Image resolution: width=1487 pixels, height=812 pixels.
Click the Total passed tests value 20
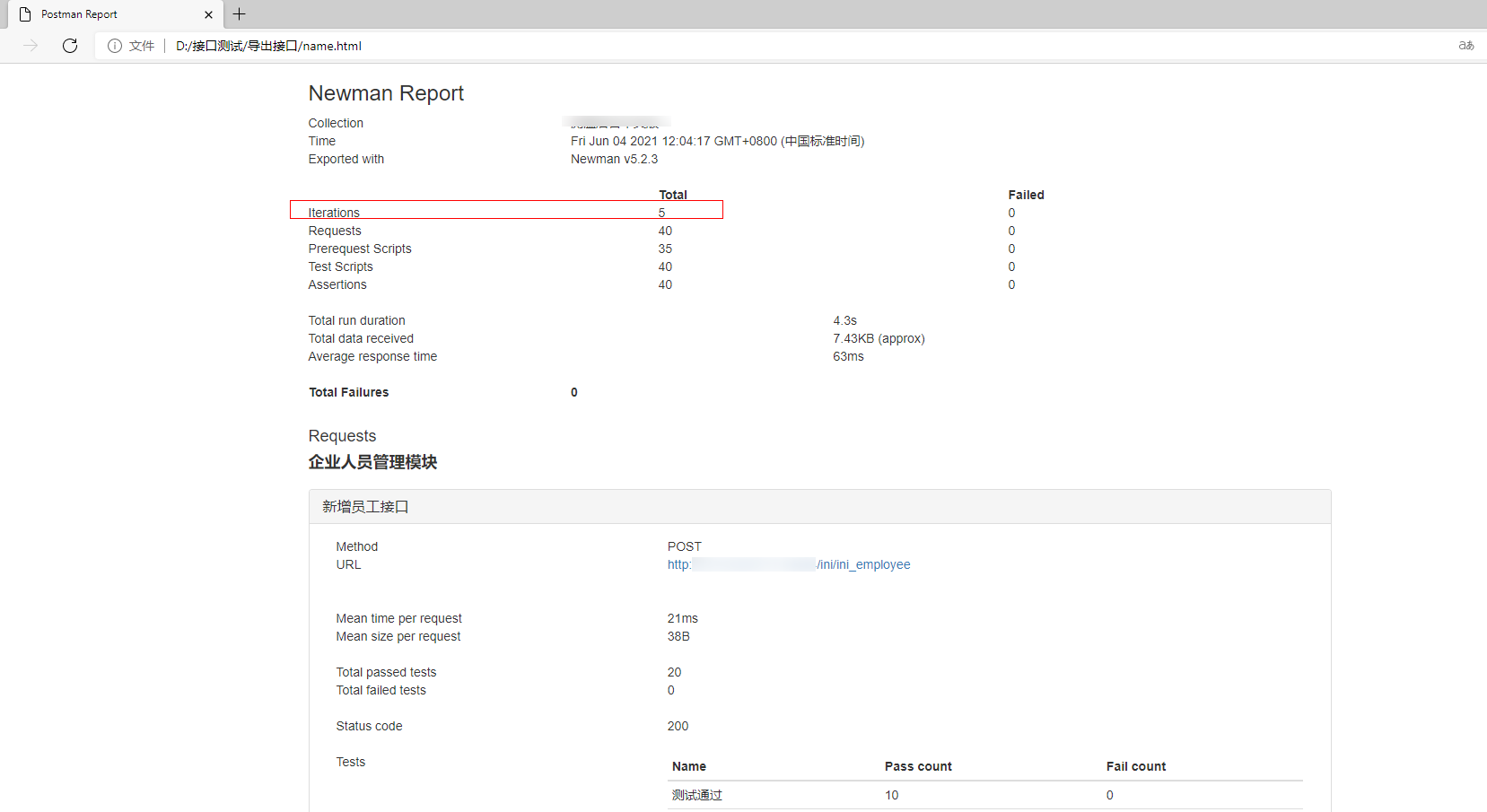point(675,672)
